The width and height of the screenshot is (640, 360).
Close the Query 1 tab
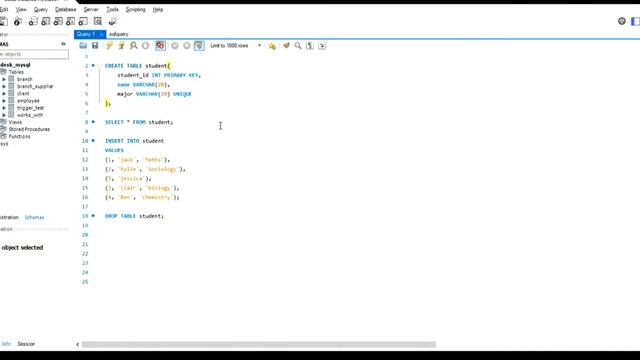coord(102,34)
